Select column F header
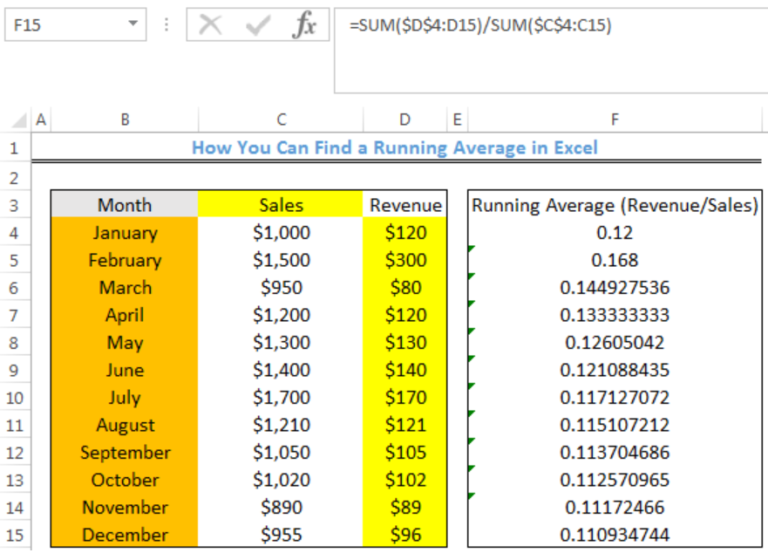 coord(614,120)
